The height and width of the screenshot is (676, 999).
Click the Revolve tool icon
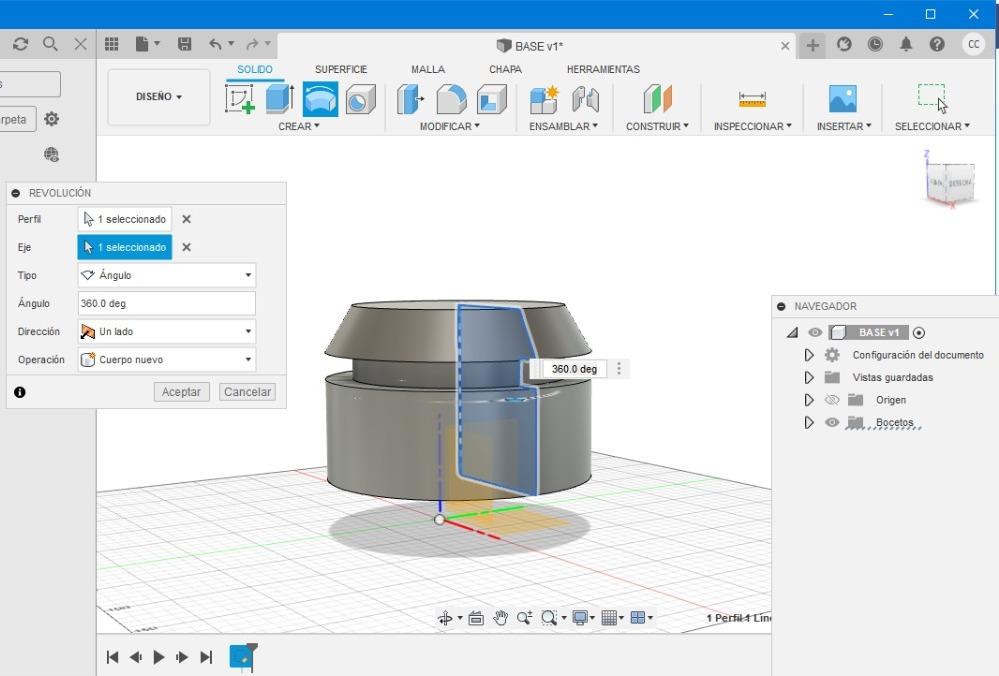pyautogui.click(x=320, y=99)
